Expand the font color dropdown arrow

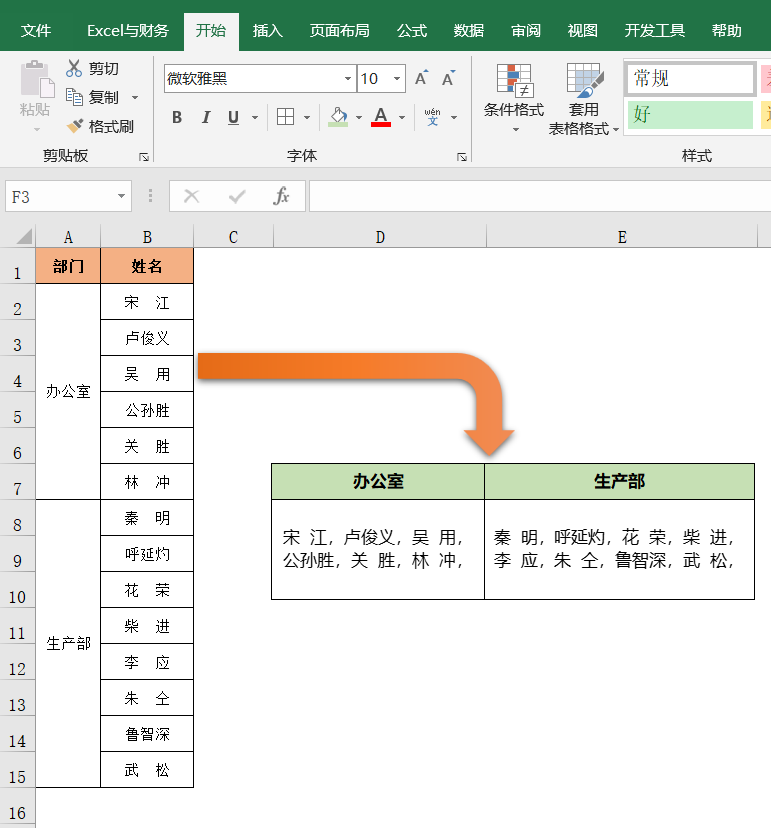tap(402, 117)
